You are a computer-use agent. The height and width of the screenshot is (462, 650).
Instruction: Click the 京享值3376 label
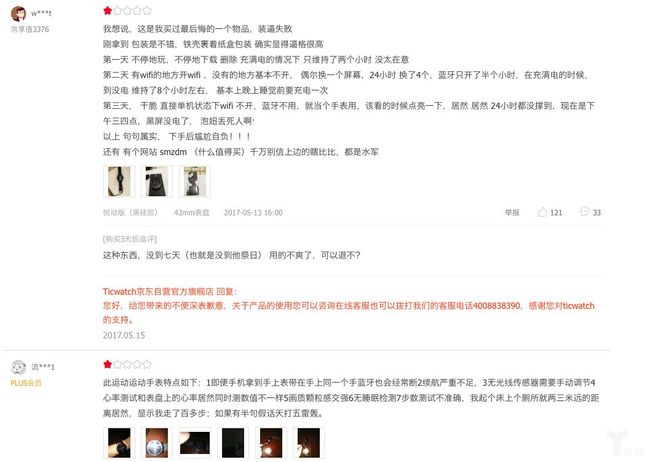pos(30,29)
